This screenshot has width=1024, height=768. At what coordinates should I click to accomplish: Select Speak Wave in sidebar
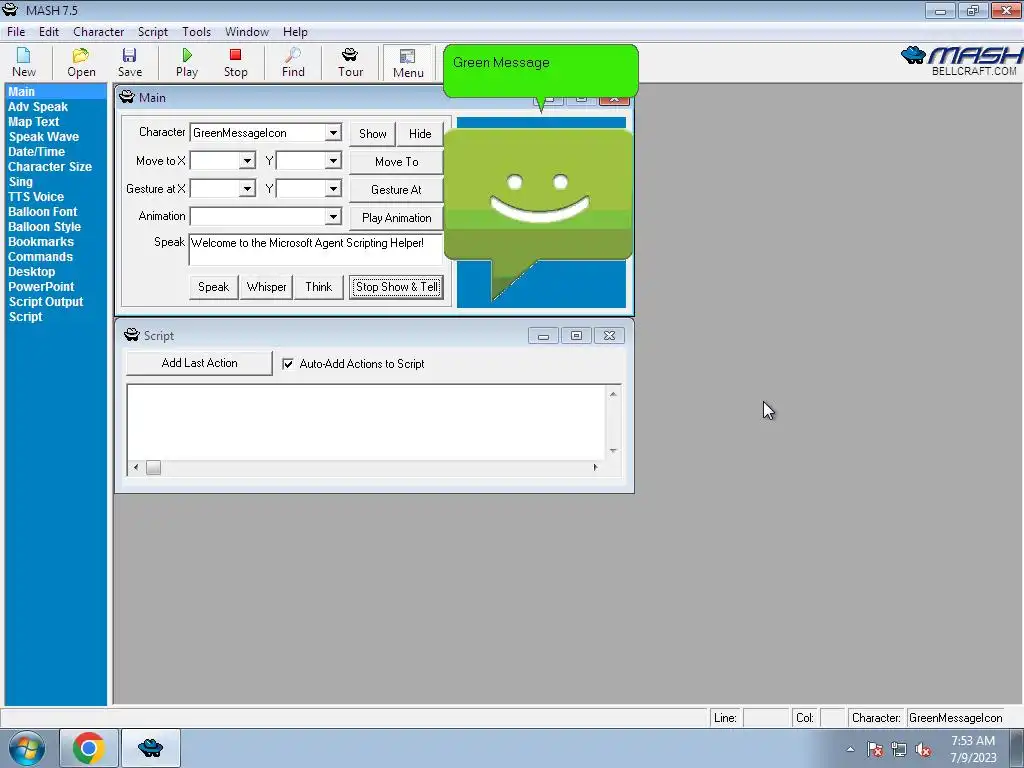click(44, 136)
